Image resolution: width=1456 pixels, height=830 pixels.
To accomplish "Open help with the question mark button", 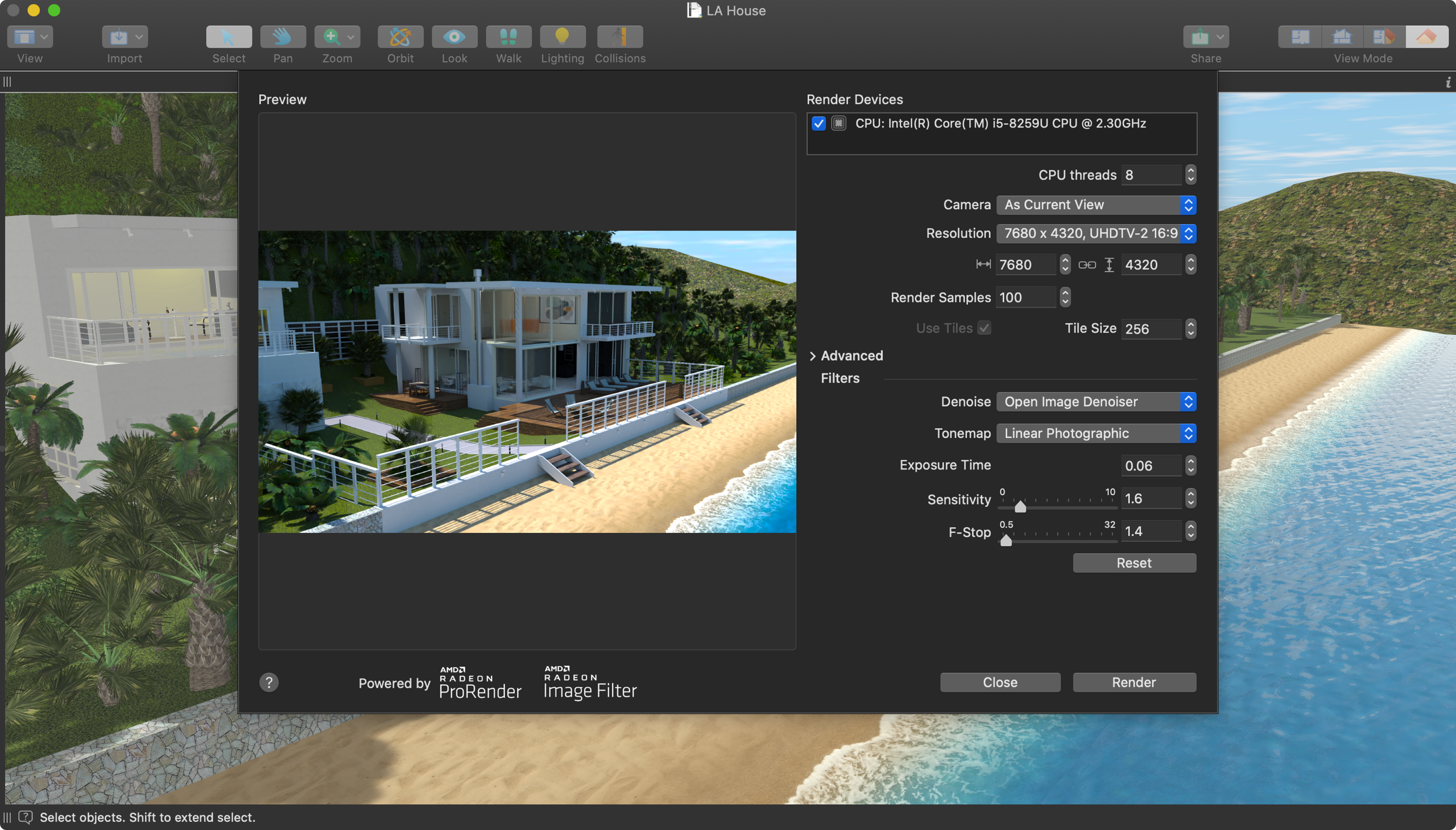I will (x=269, y=682).
